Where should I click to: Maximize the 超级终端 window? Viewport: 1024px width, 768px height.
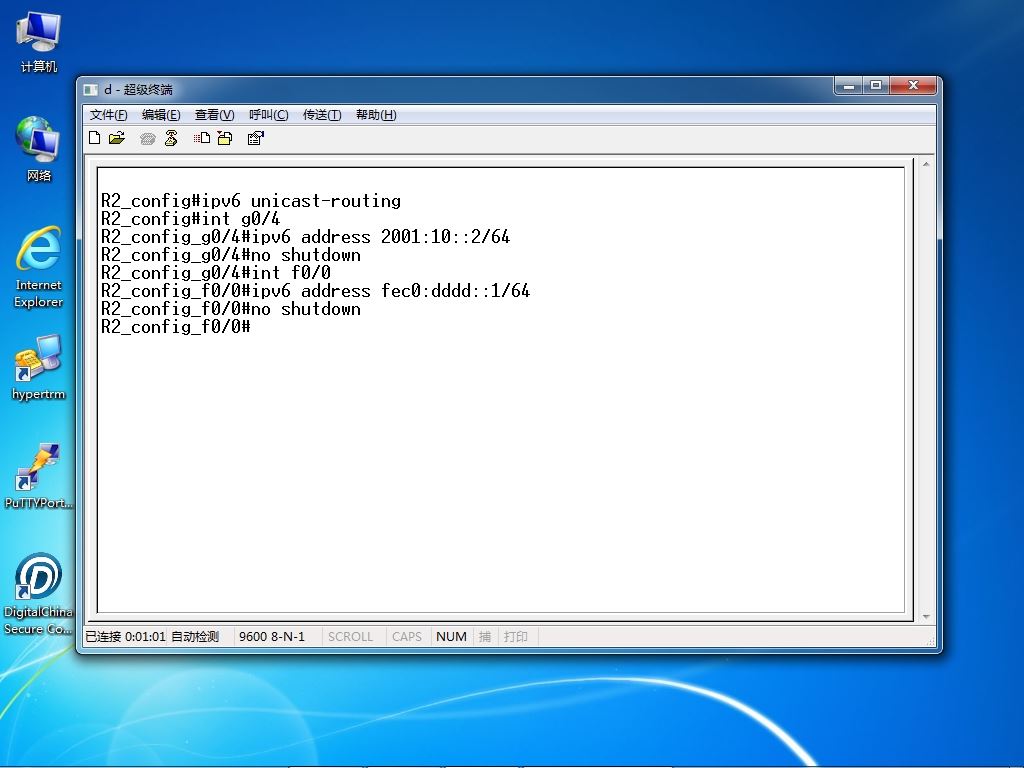(x=876, y=86)
